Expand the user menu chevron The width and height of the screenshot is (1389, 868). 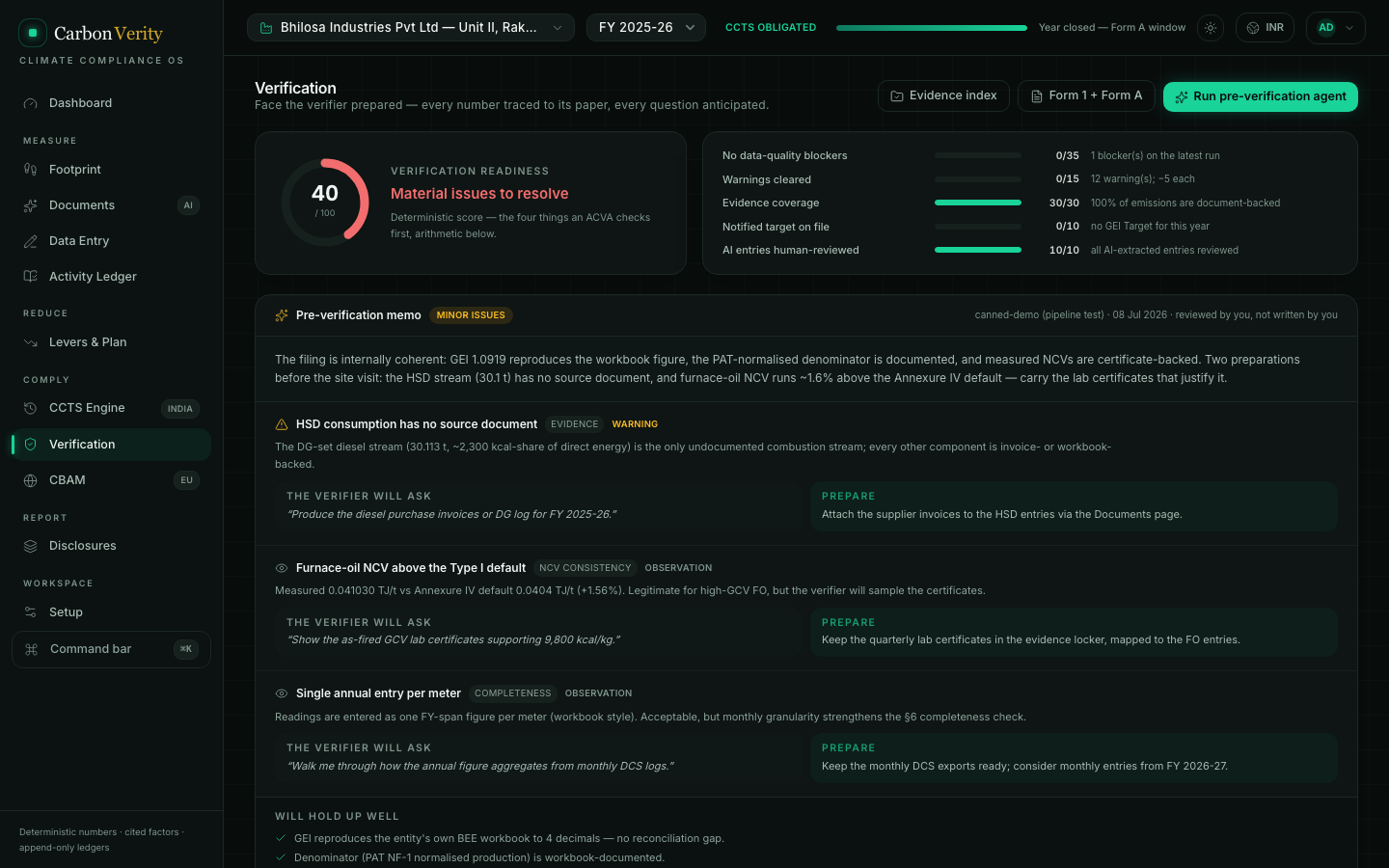[x=1349, y=28]
